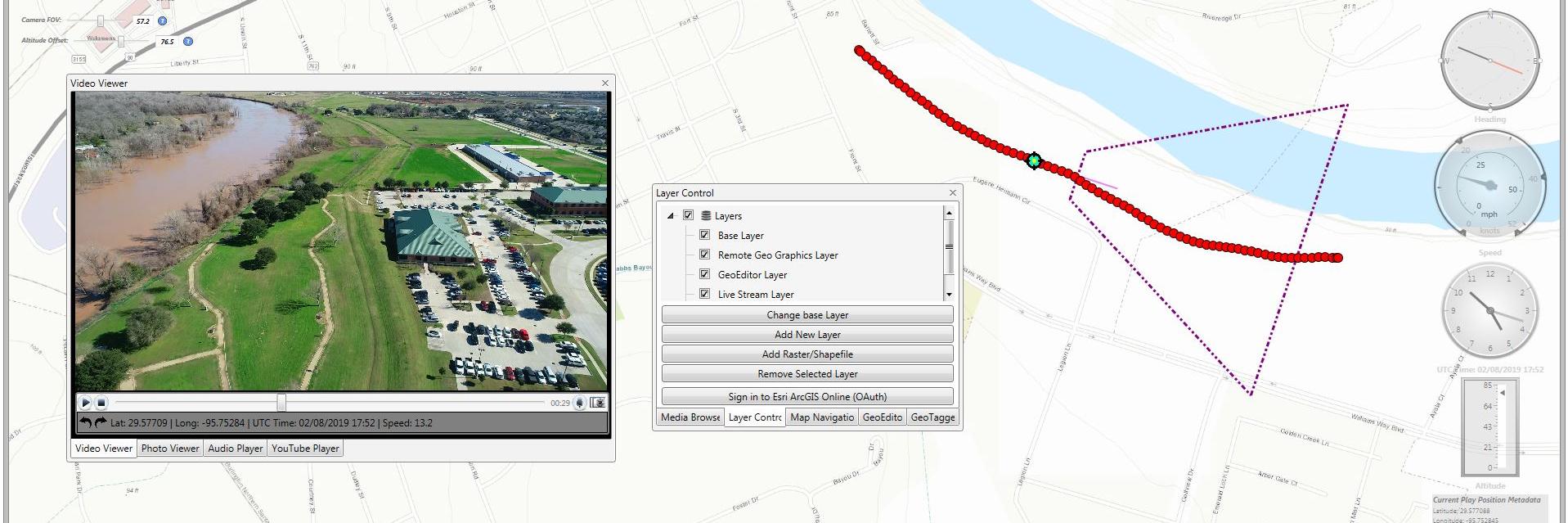Select the Video Viewer tab
The height and width of the screenshot is (523, 1568).
[104, 449]
